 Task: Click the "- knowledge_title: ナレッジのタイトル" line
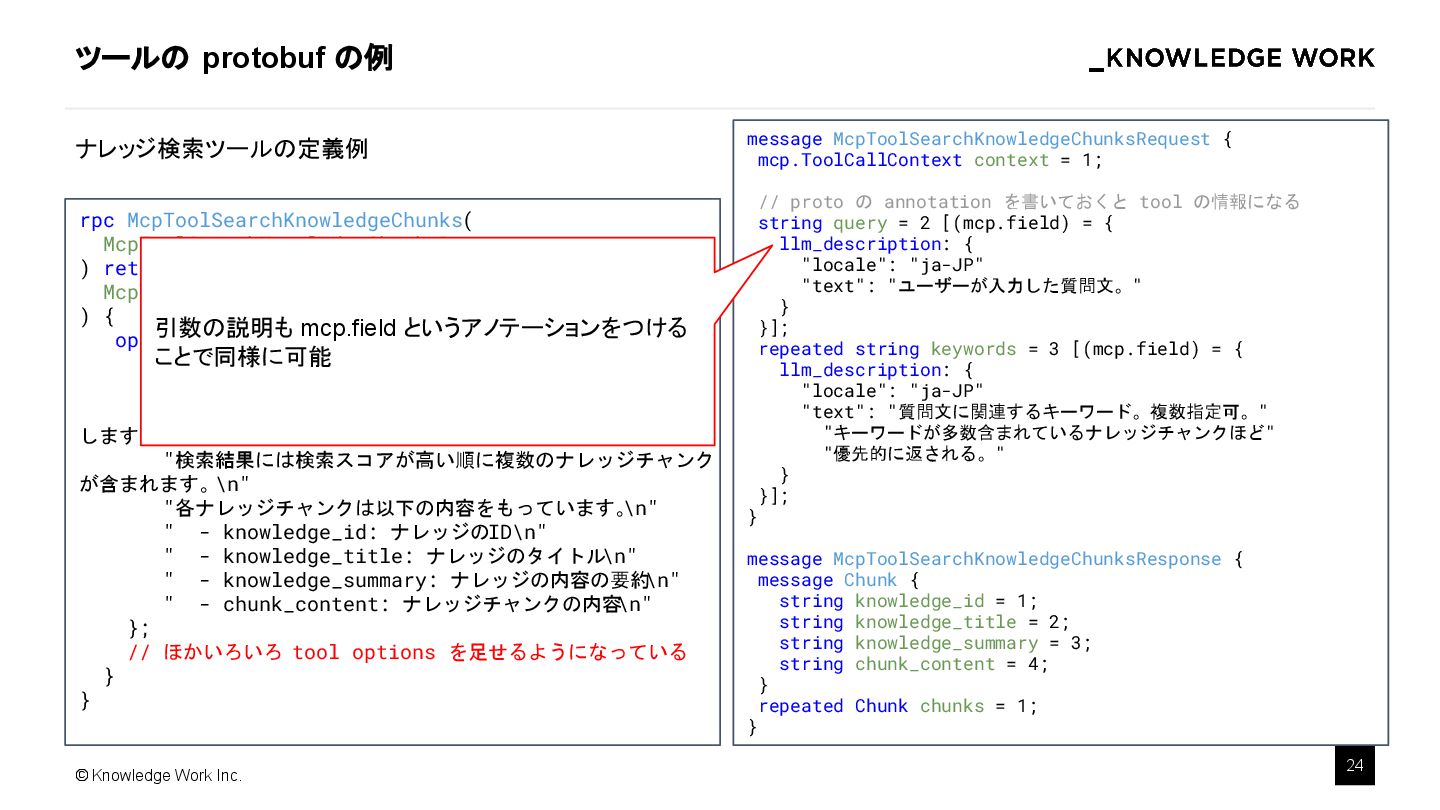tap(401, 556)
